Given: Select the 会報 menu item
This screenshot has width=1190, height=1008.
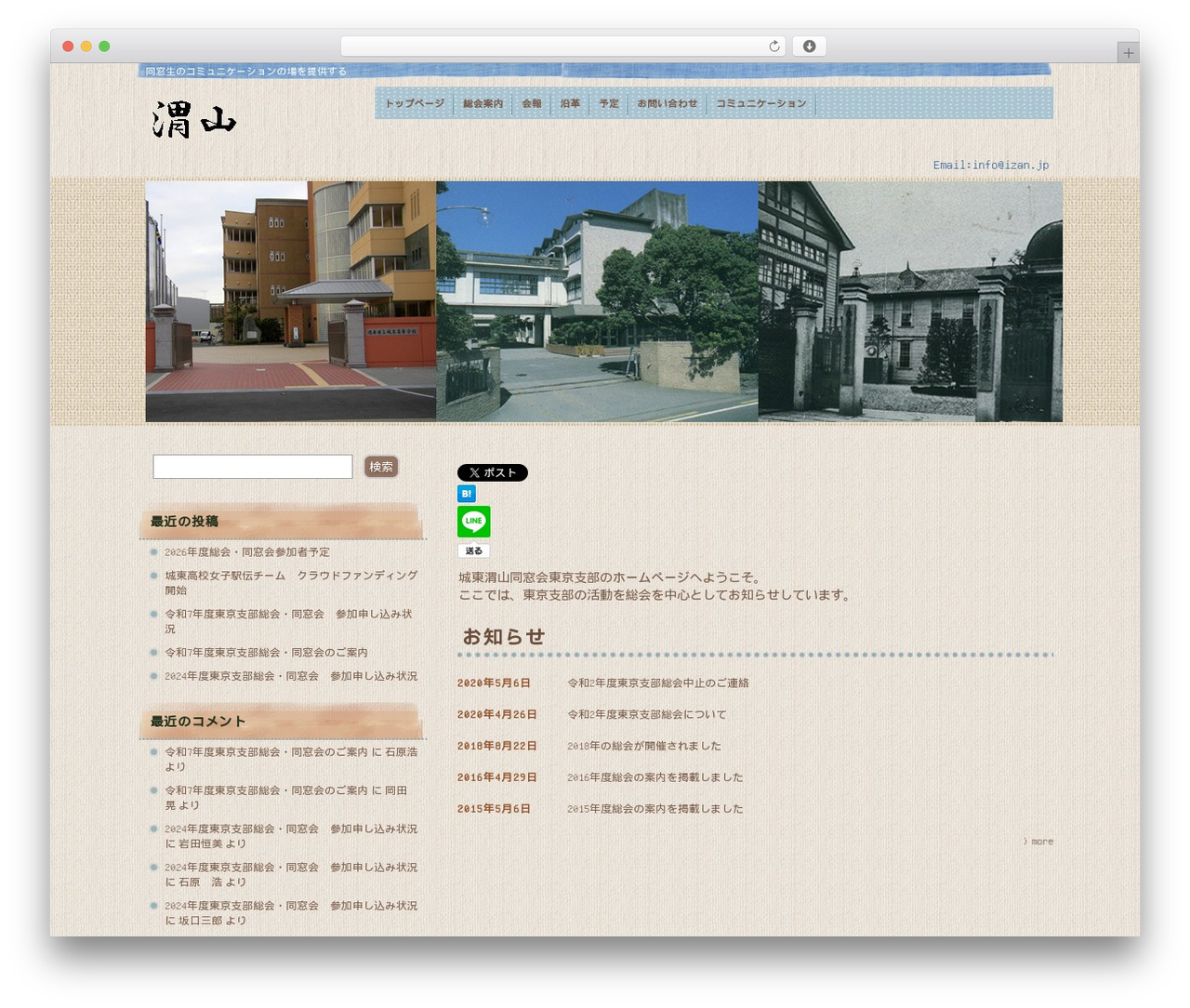Looking at the screenshot, I should tap(532, 103).
